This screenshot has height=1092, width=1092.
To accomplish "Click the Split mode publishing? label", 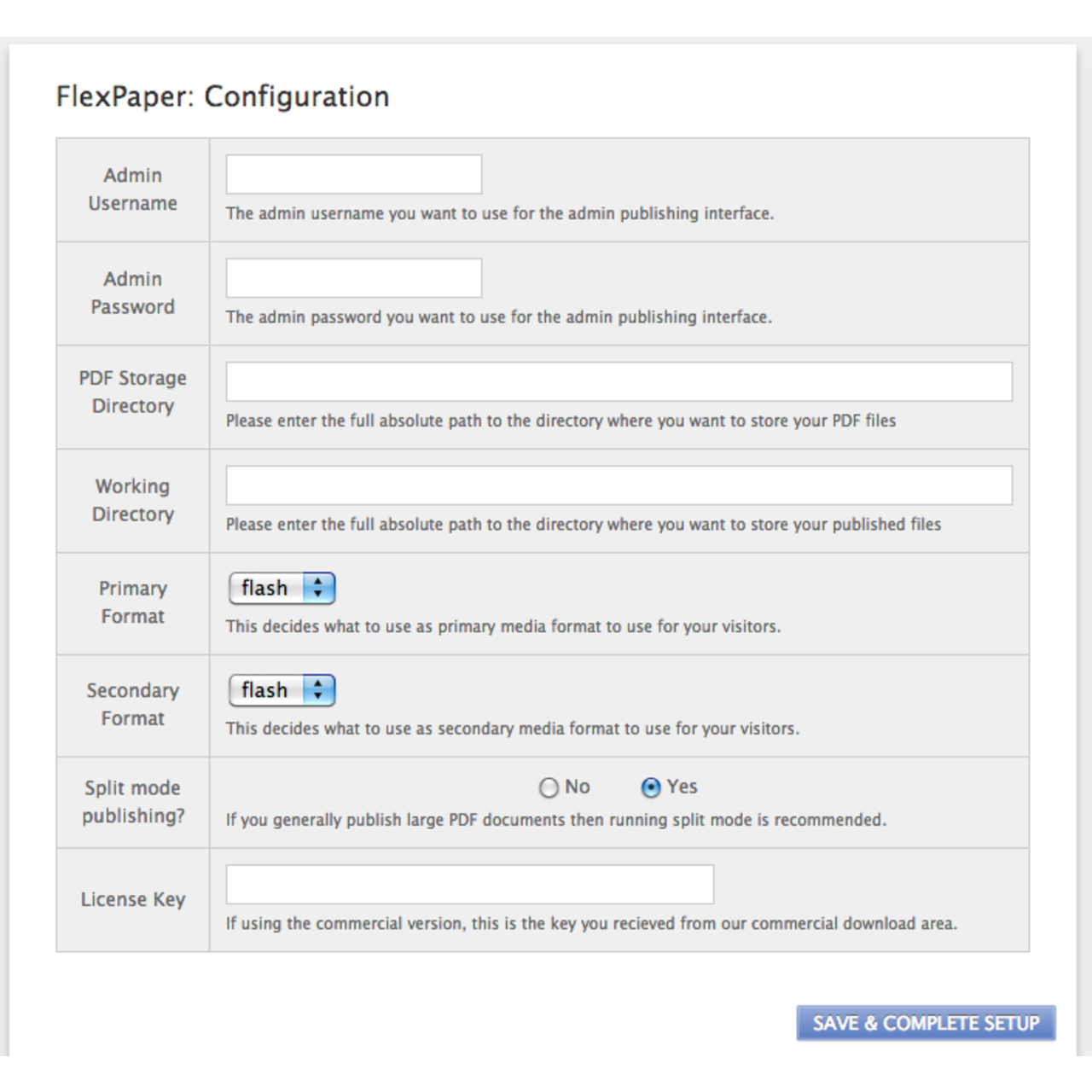I will point(133,802).
